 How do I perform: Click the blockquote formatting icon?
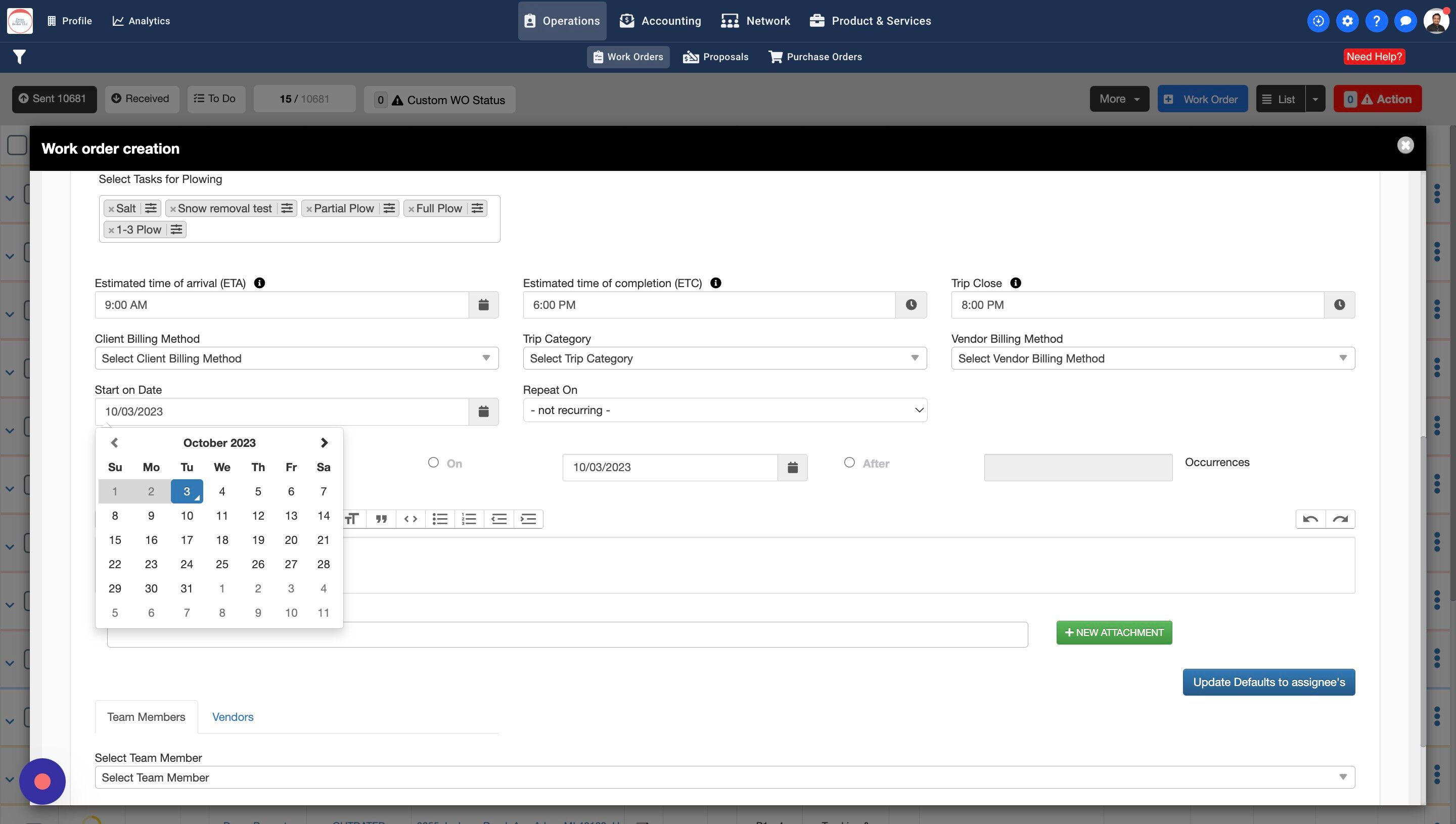click(381, 519)
